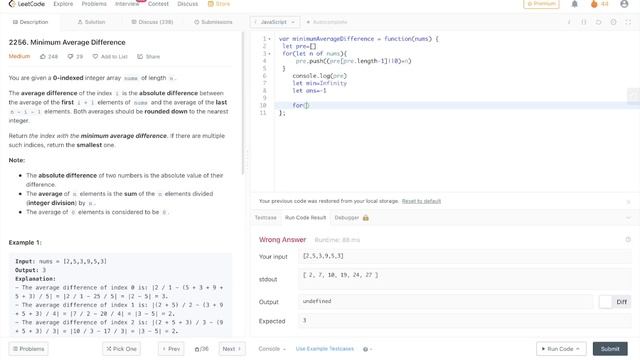
Task: Click the Your input field
Action: click(x=465, y=256)
